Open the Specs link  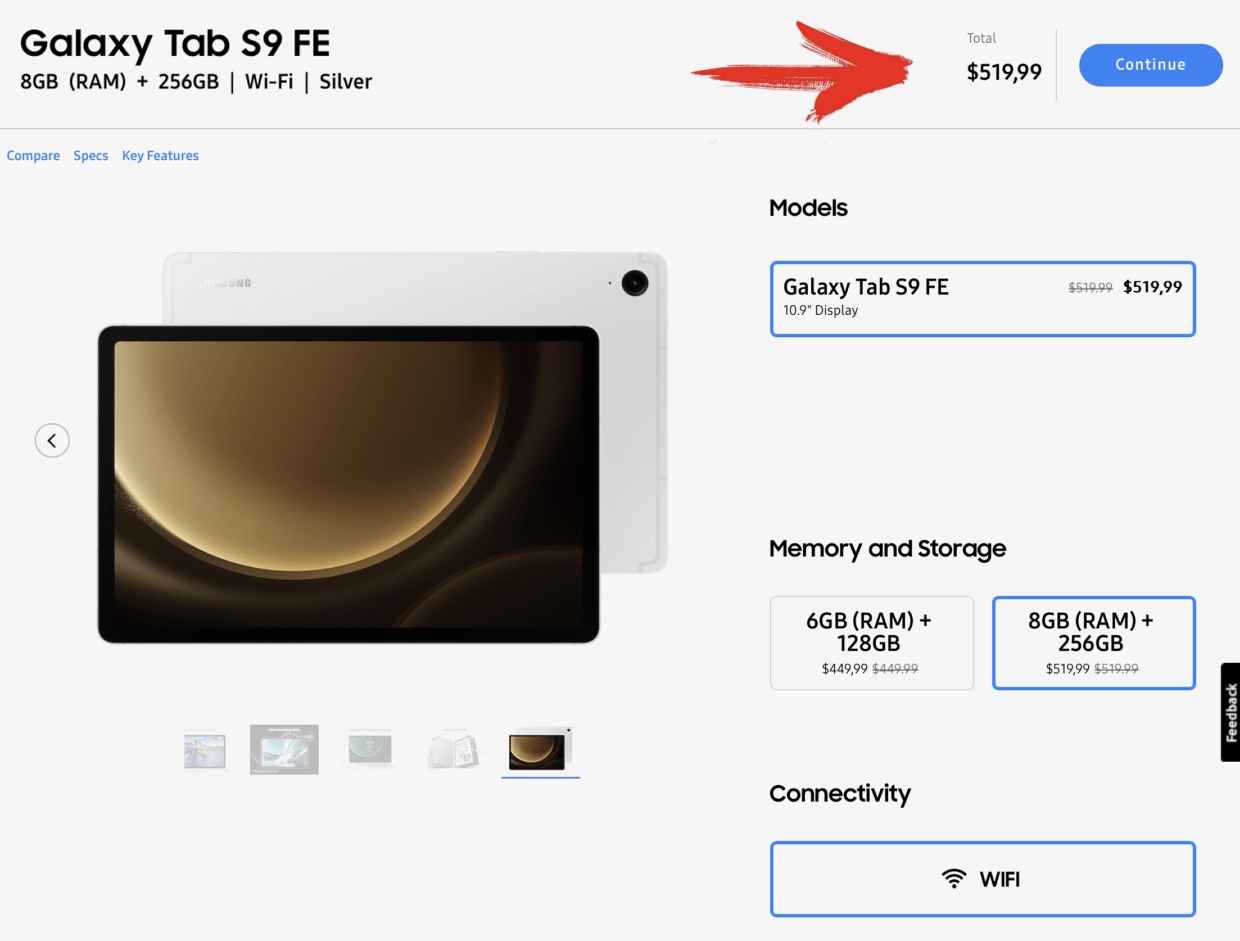tap(90, 156)
